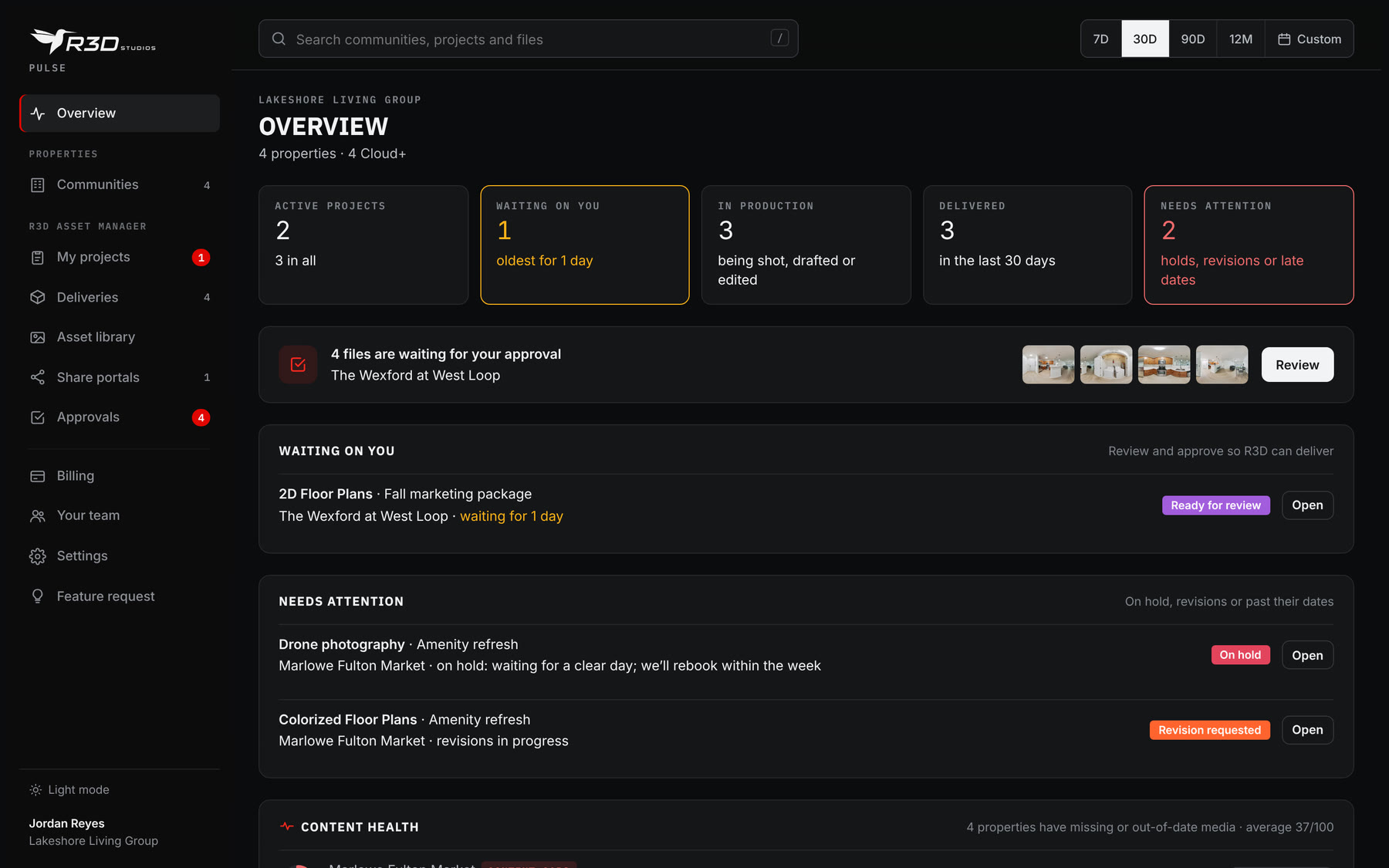Click the Settings gear icon

pyautogui.click(x=37, y=556)
